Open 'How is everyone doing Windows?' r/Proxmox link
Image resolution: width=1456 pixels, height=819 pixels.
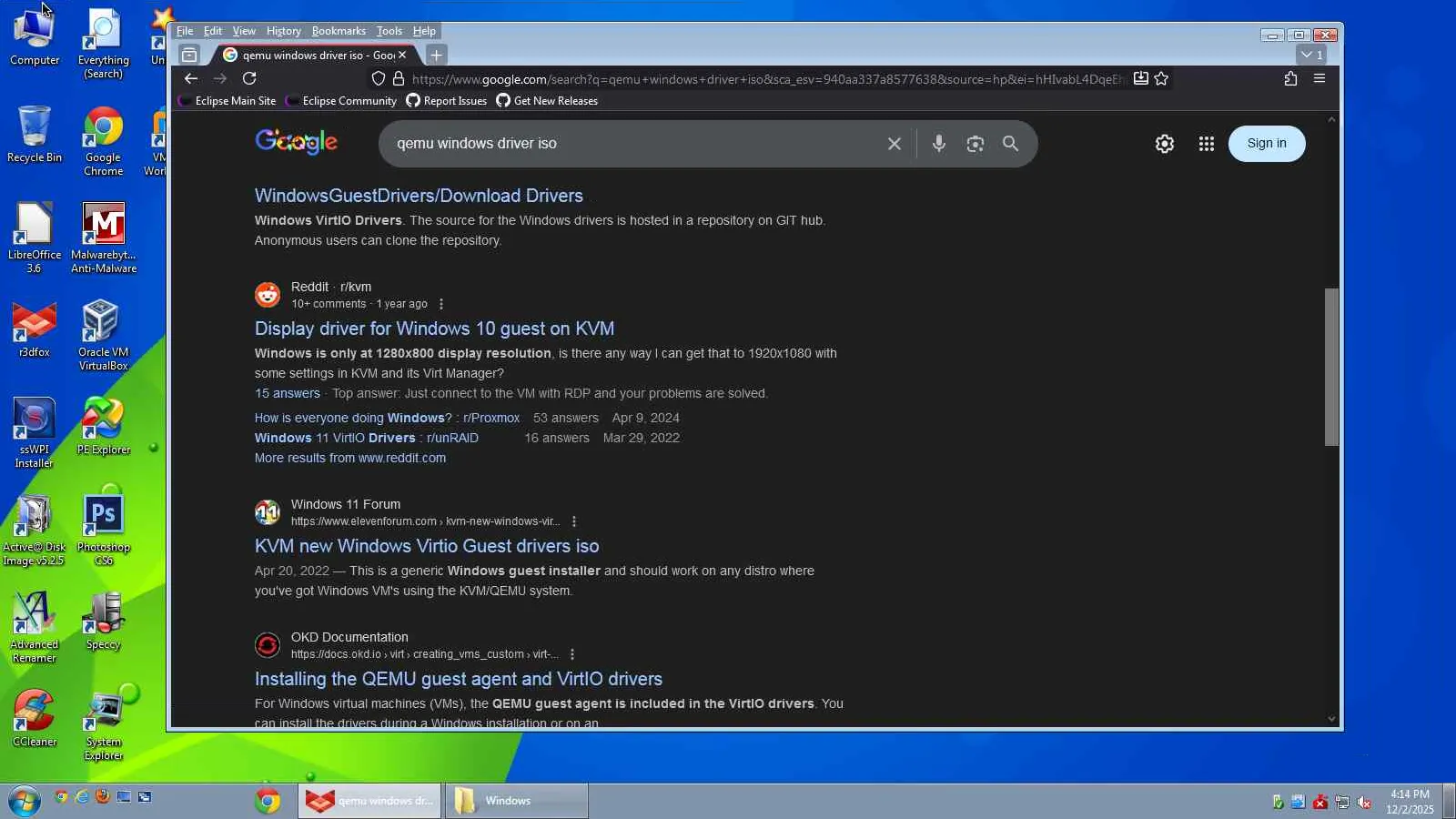click(387, 419)
